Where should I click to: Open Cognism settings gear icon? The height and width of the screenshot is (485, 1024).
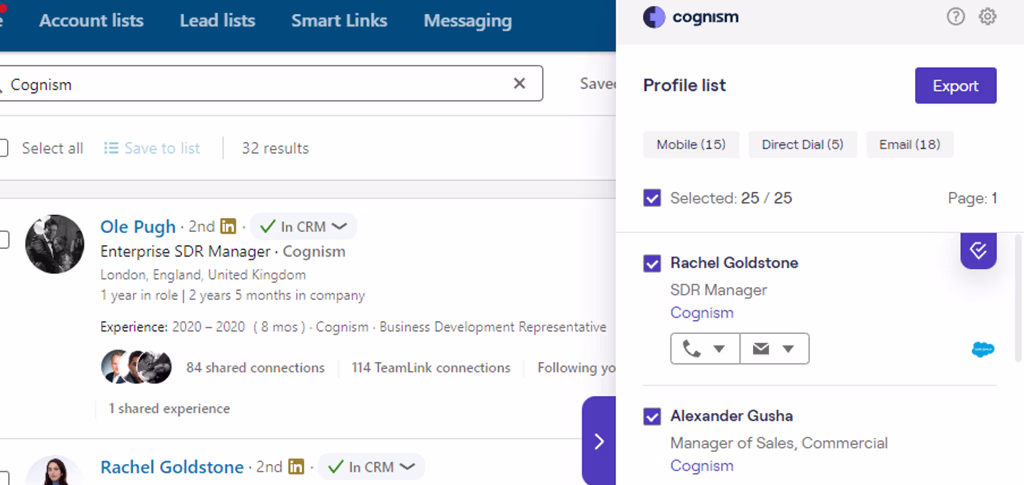tap(987, 17)
